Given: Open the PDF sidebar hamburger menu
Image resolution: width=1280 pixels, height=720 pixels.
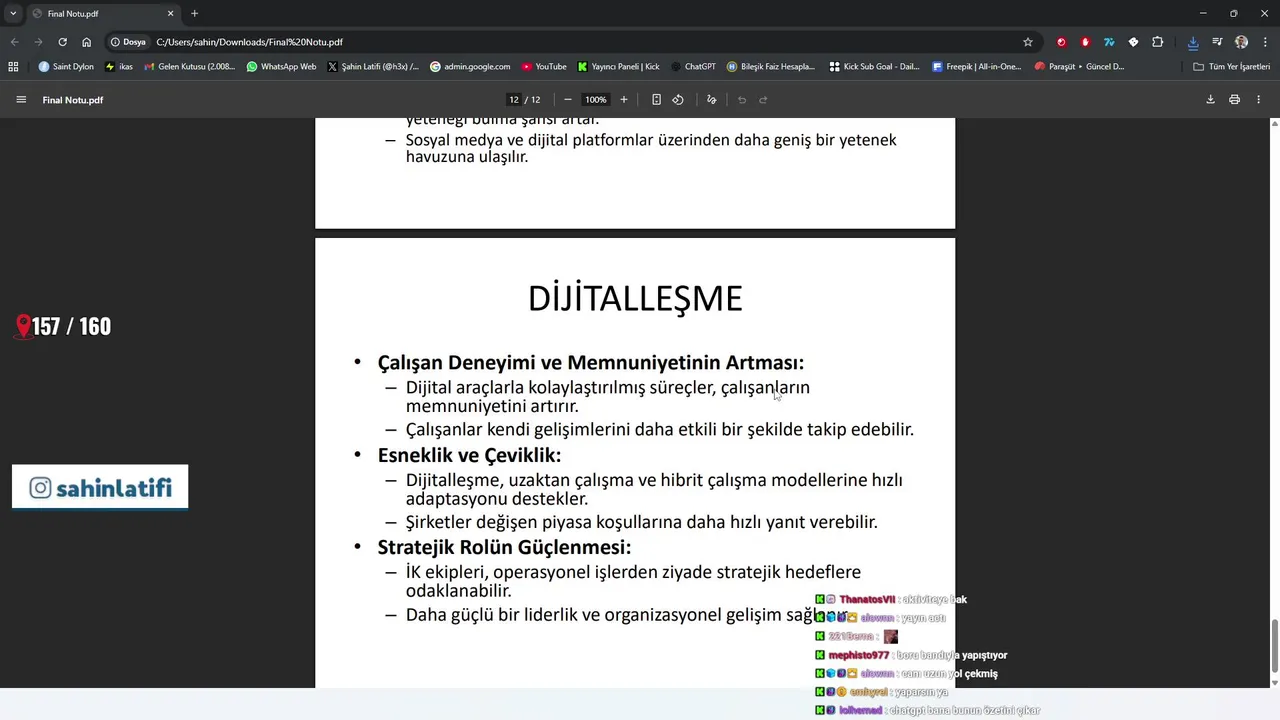Looking at the screenshot, I should [x=21, y=100].
